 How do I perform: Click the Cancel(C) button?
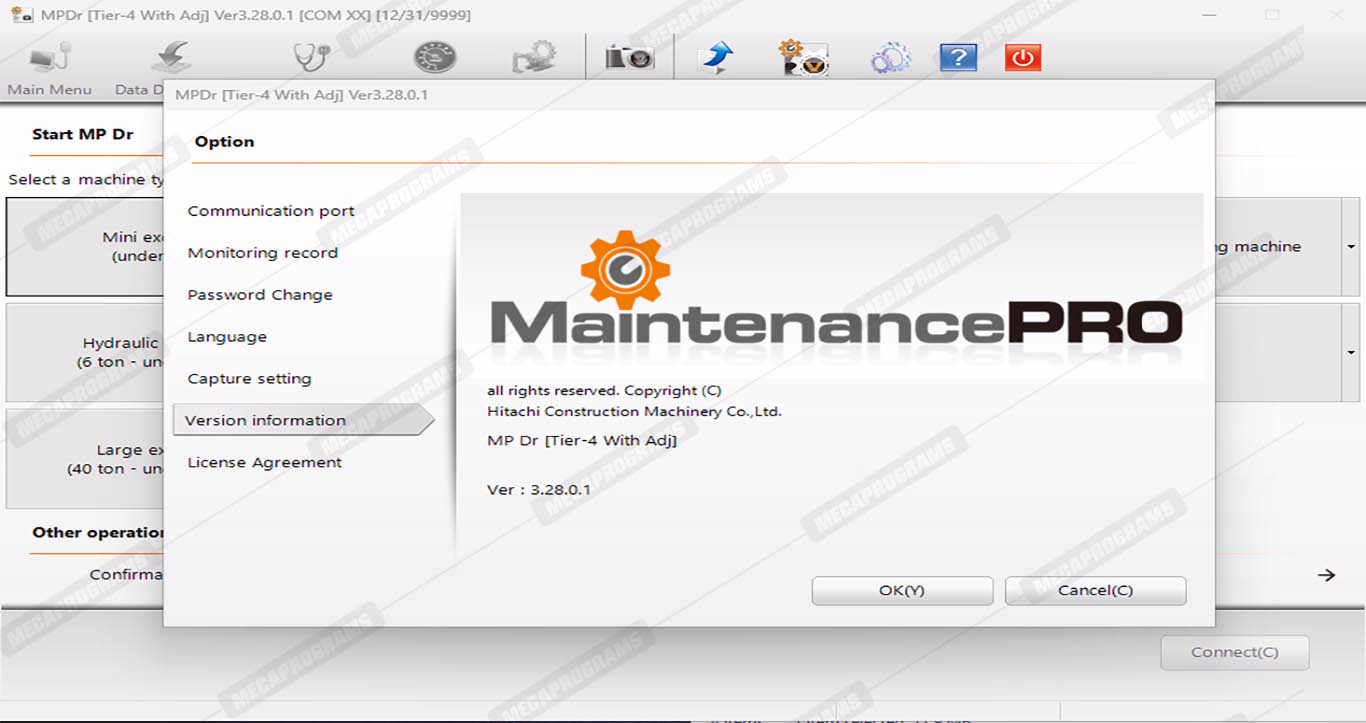coord(1095,591)
